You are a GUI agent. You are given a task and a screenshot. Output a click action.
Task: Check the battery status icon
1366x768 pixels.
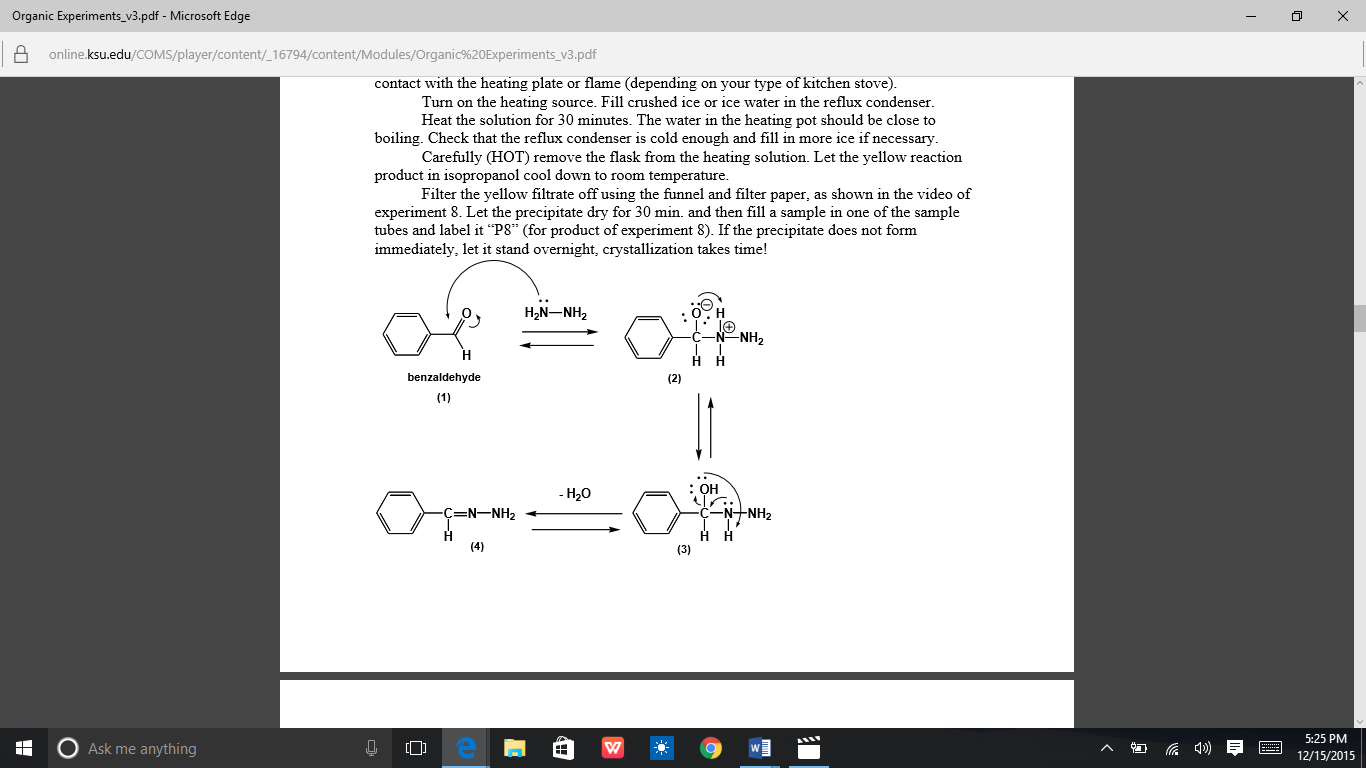click(1139, 748)
